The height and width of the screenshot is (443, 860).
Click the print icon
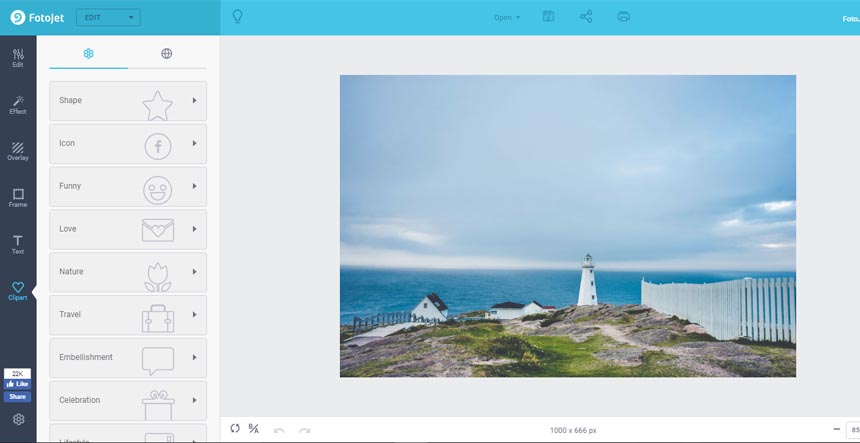(x=624, y=16)
